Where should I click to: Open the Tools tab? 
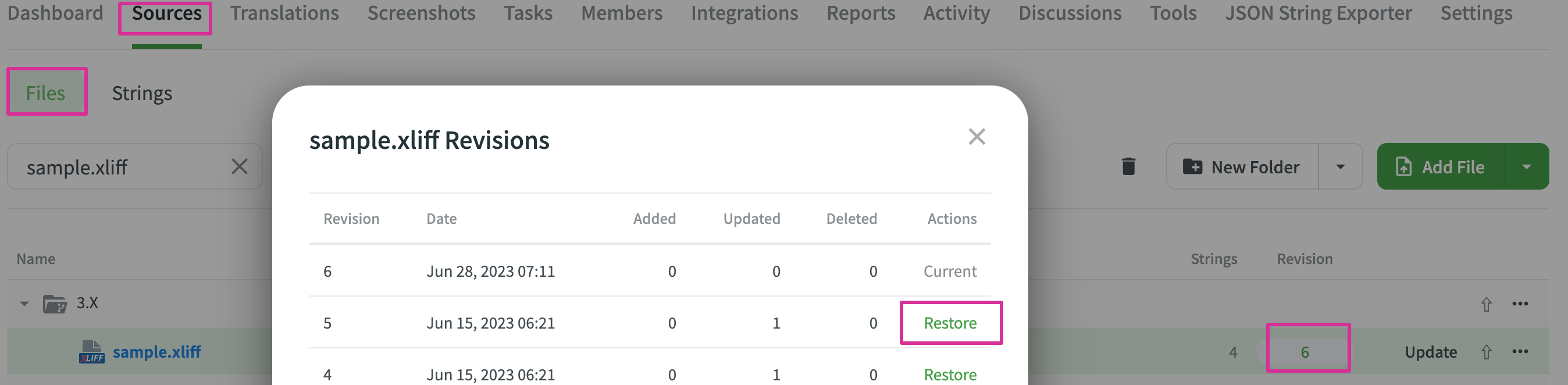[1173, 13]
